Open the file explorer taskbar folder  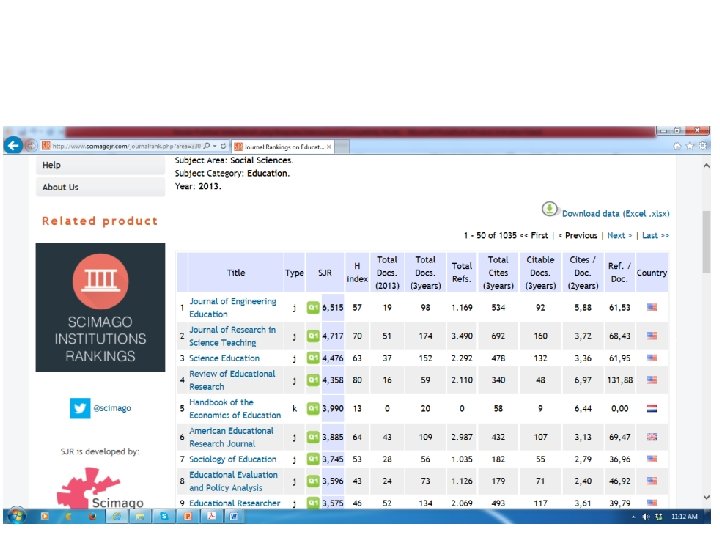point(140,517)
